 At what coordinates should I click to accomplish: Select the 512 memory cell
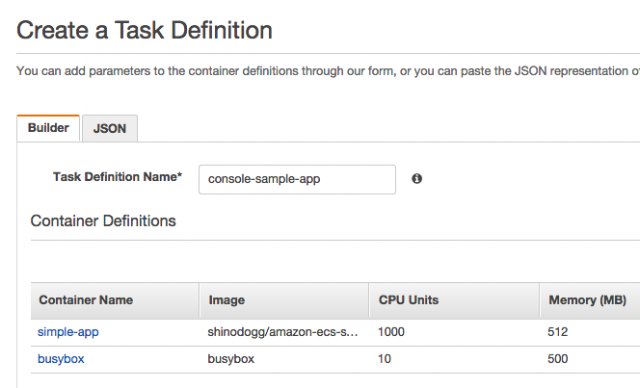558,332
